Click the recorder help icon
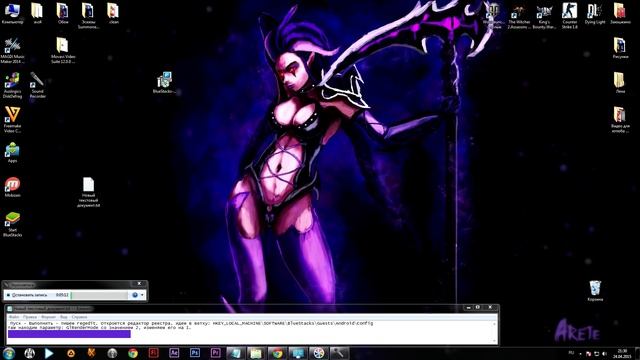 coord(135,295)
